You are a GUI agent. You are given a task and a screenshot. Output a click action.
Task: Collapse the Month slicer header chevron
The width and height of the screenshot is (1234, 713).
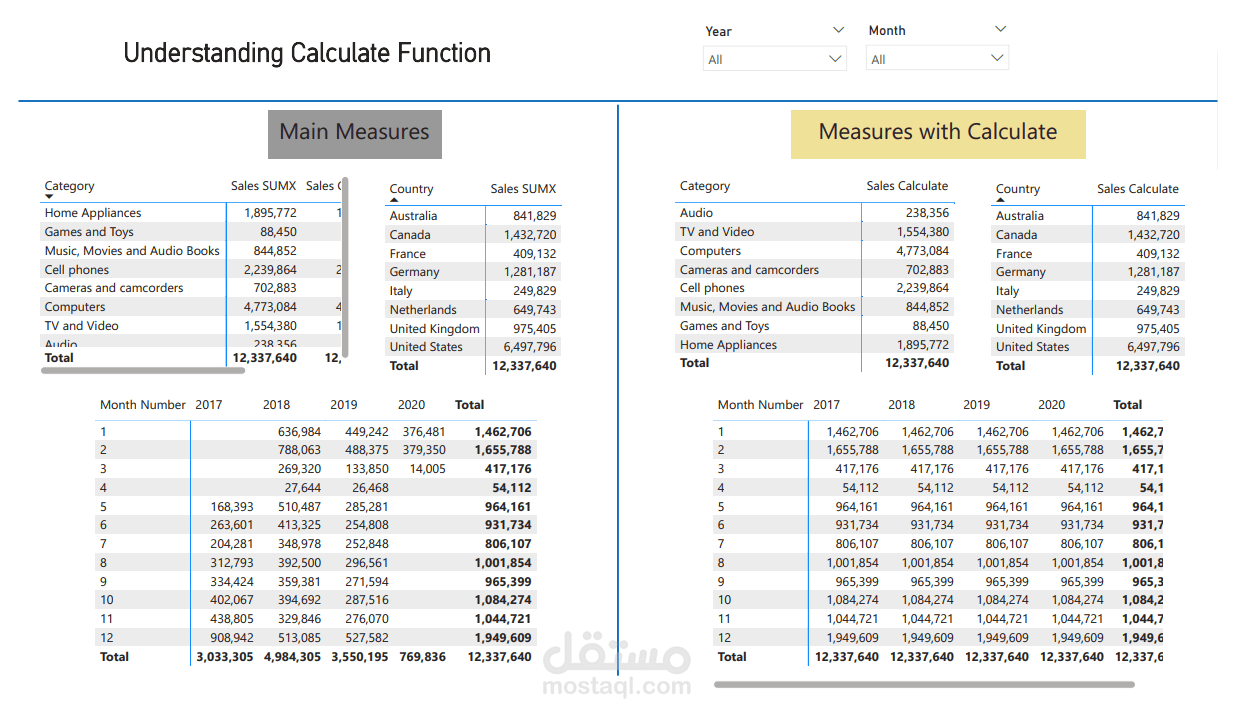pyautogui.click(x=1000, y=30)
